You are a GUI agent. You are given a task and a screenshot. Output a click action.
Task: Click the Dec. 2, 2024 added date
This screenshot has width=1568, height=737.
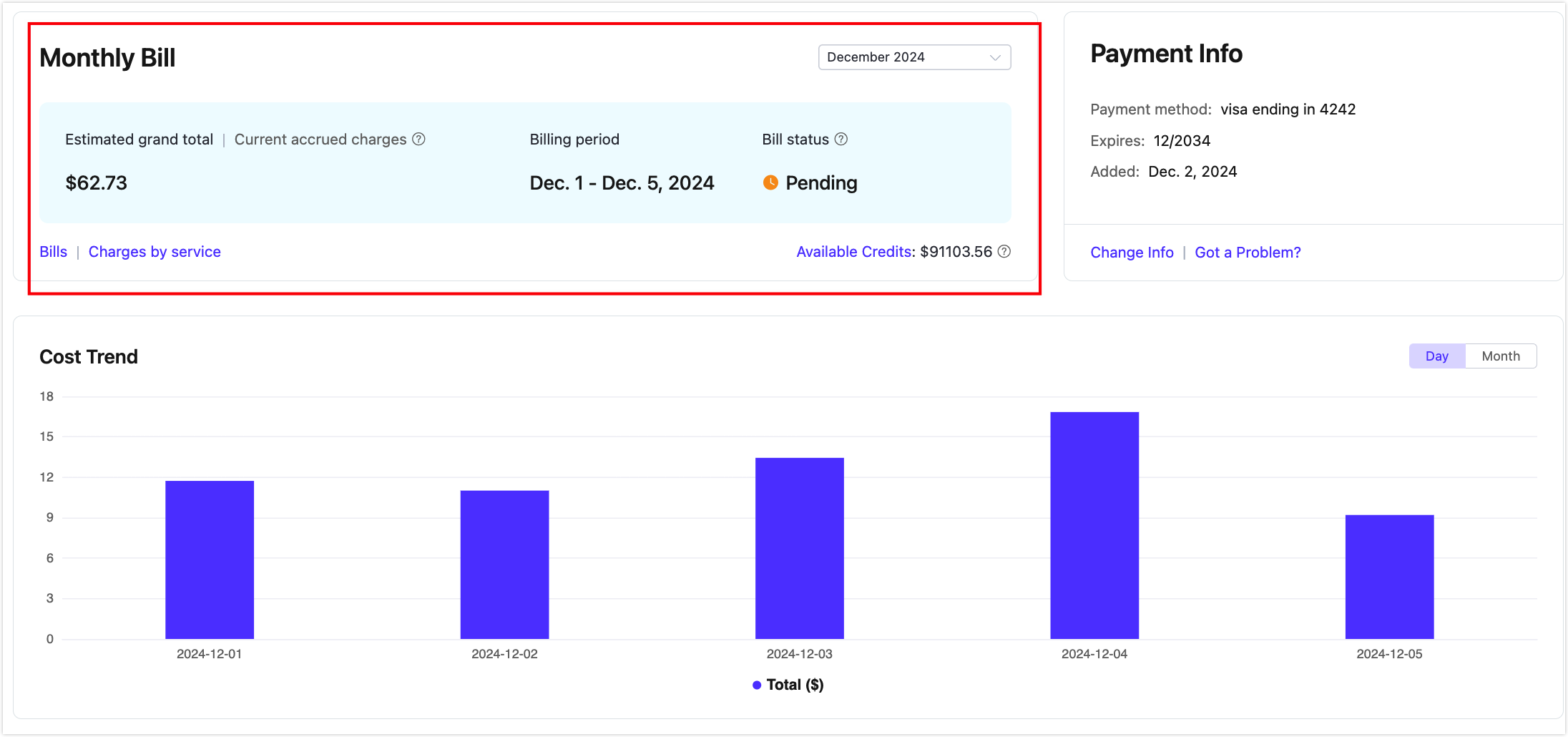(x=1192, y=172)
